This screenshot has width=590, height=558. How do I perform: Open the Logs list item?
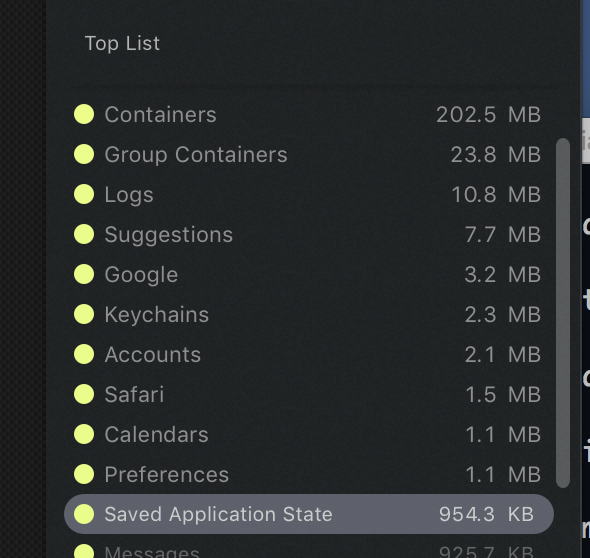click(x=309, y=194)
